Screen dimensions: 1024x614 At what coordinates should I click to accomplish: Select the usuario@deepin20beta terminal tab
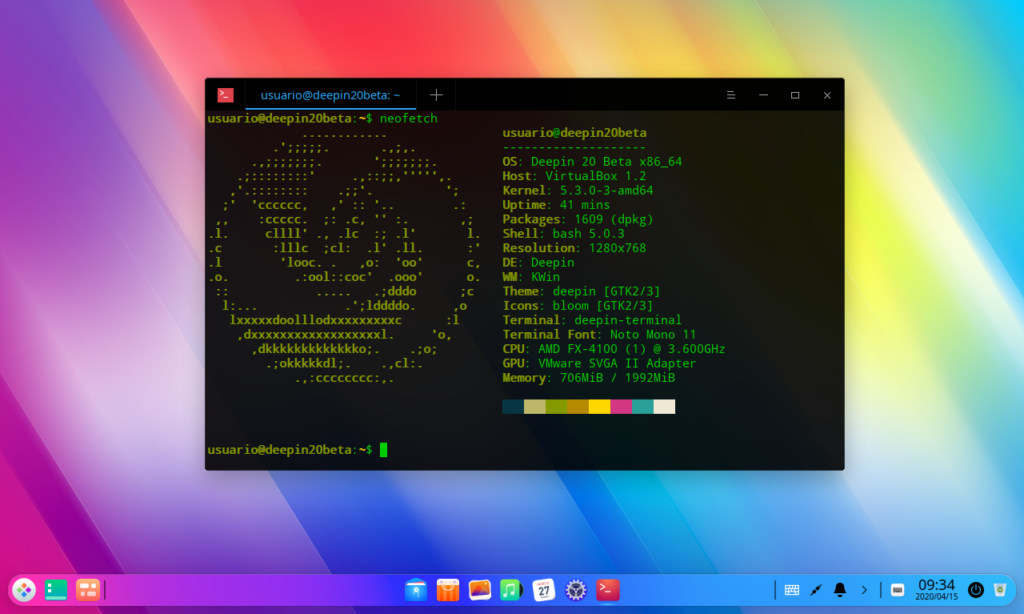pyautogui.click(x=330, y=95)
